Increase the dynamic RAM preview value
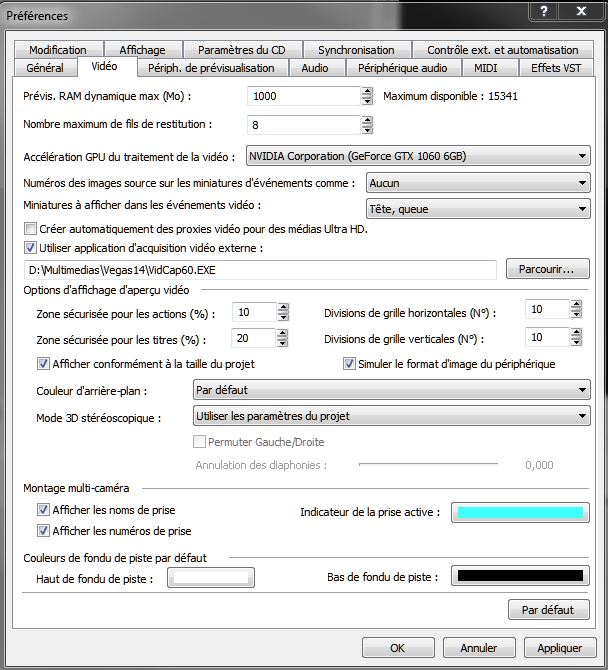 [367, 91]
